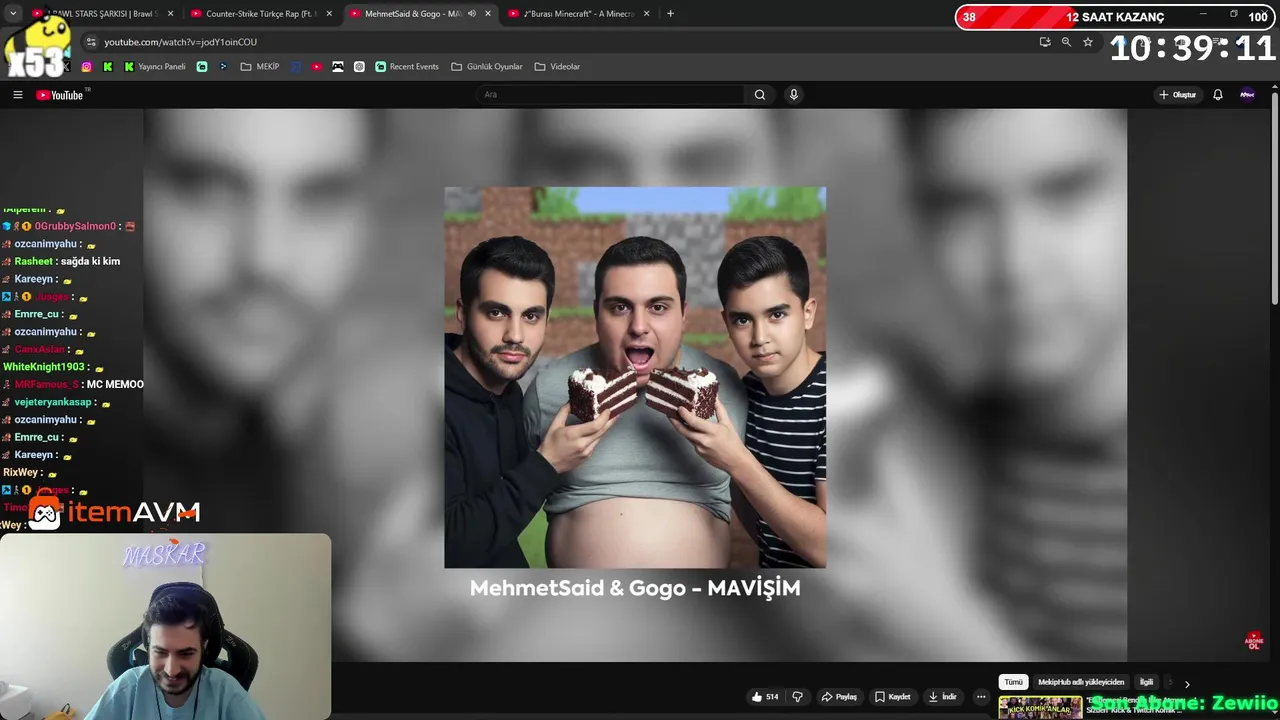Open the zoom indicator icon
Image resolution: width=1280 pixels, height=720 pixels.
coord(1066,42)
